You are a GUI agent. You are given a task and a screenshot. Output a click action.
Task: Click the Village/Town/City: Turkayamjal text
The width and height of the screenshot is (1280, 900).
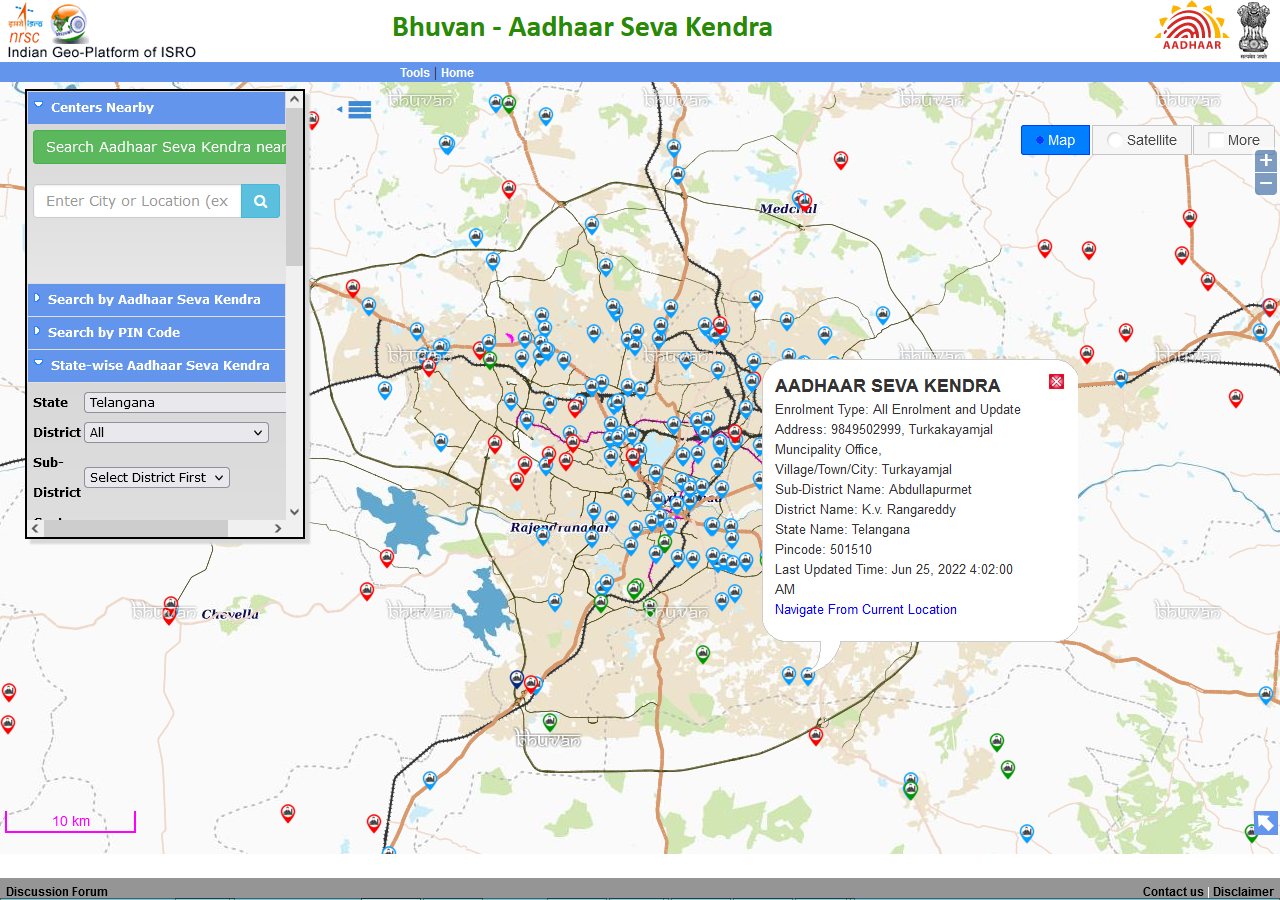click(x=863, y=469)
